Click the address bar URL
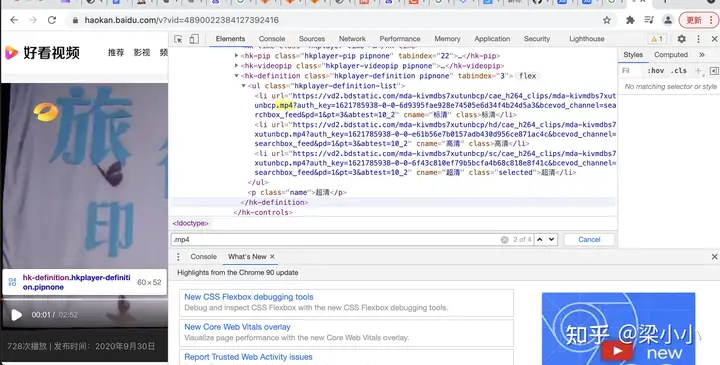 pos(181,20)
